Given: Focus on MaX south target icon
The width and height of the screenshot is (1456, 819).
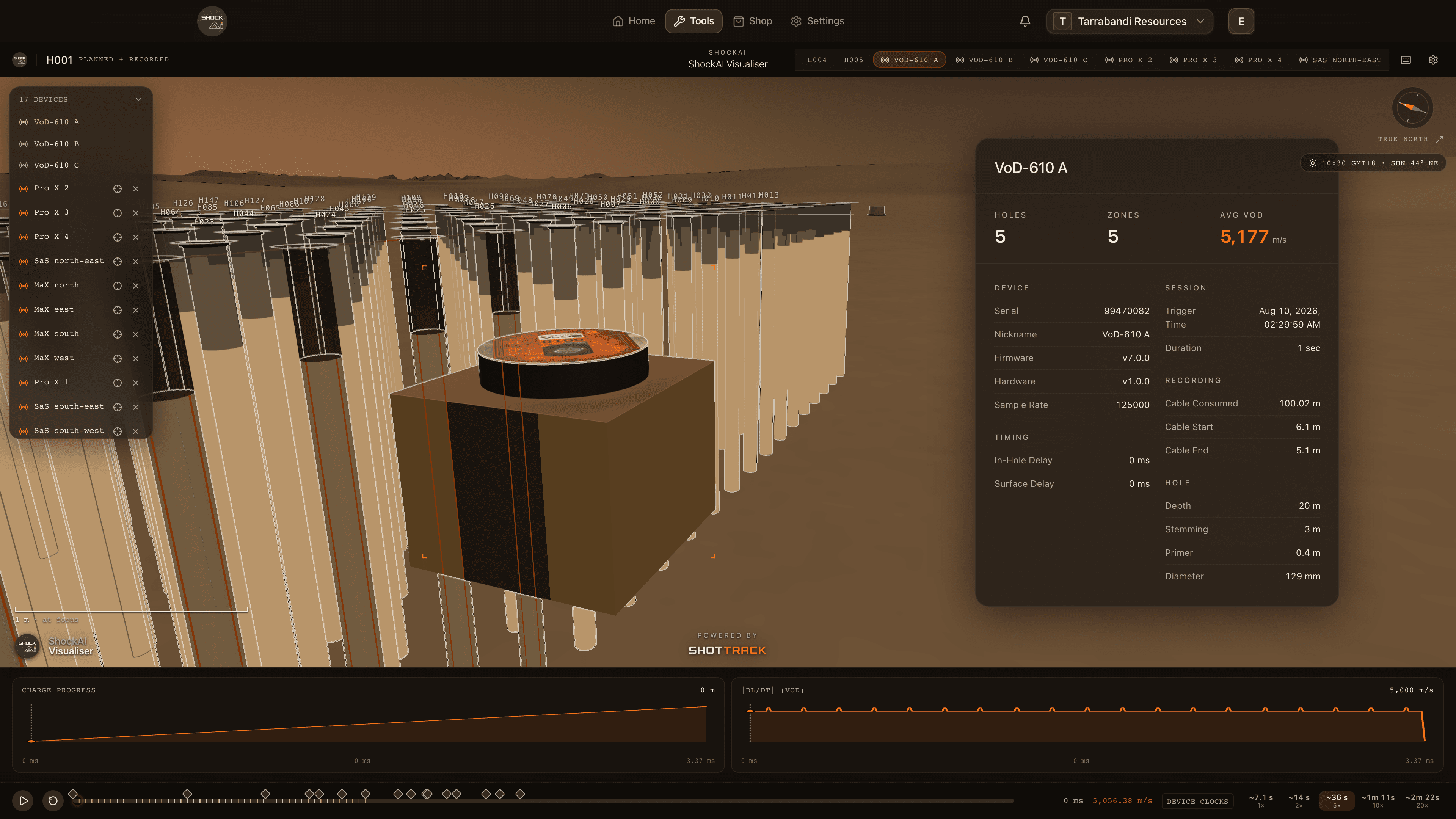Looking at the screenshot, I should pos(117,334).
